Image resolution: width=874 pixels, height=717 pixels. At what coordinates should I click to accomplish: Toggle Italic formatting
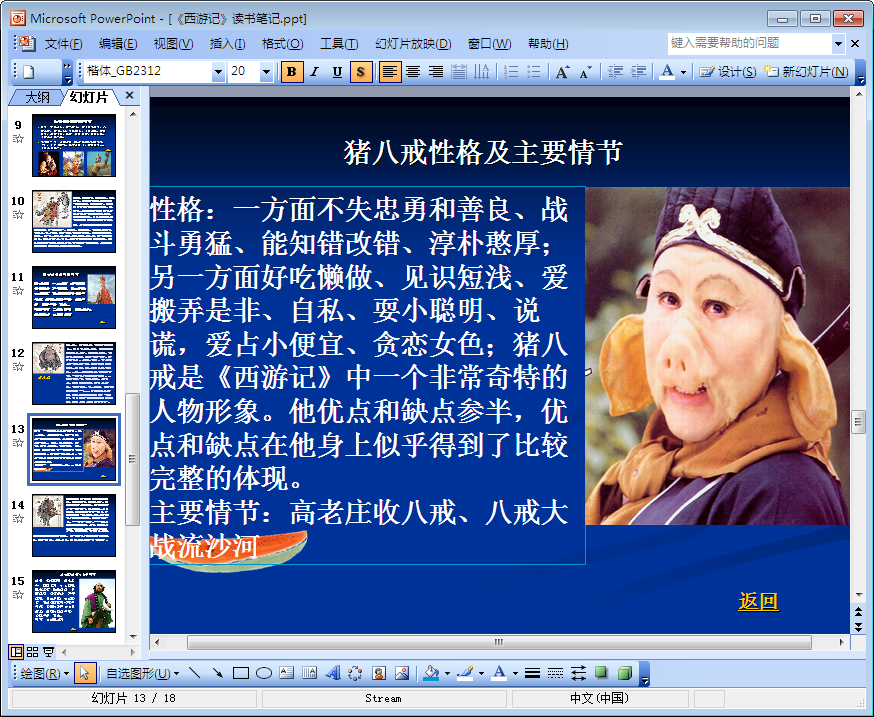pyautogui.click(x=315, y=71)
